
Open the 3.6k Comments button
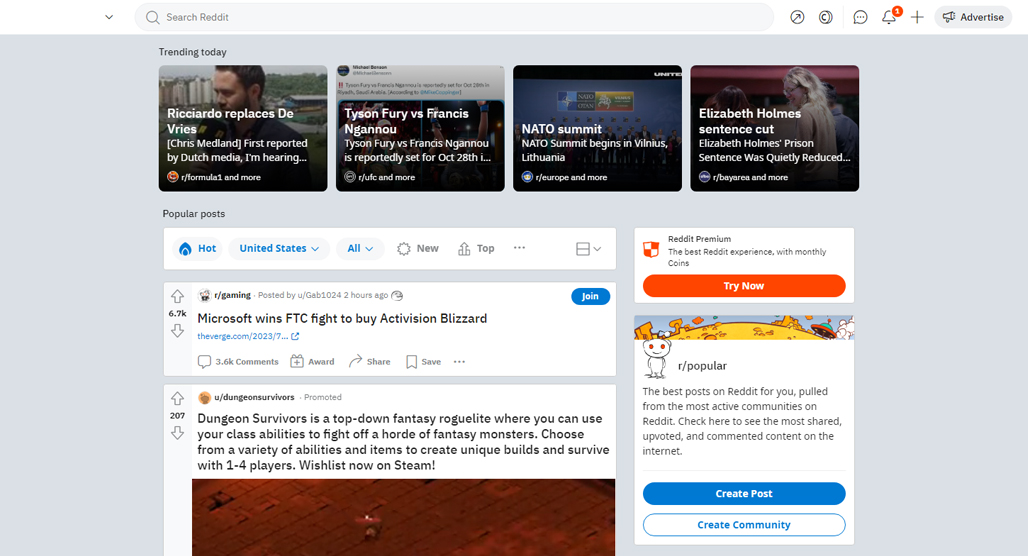pyautogui.click(x=238, y=362)
